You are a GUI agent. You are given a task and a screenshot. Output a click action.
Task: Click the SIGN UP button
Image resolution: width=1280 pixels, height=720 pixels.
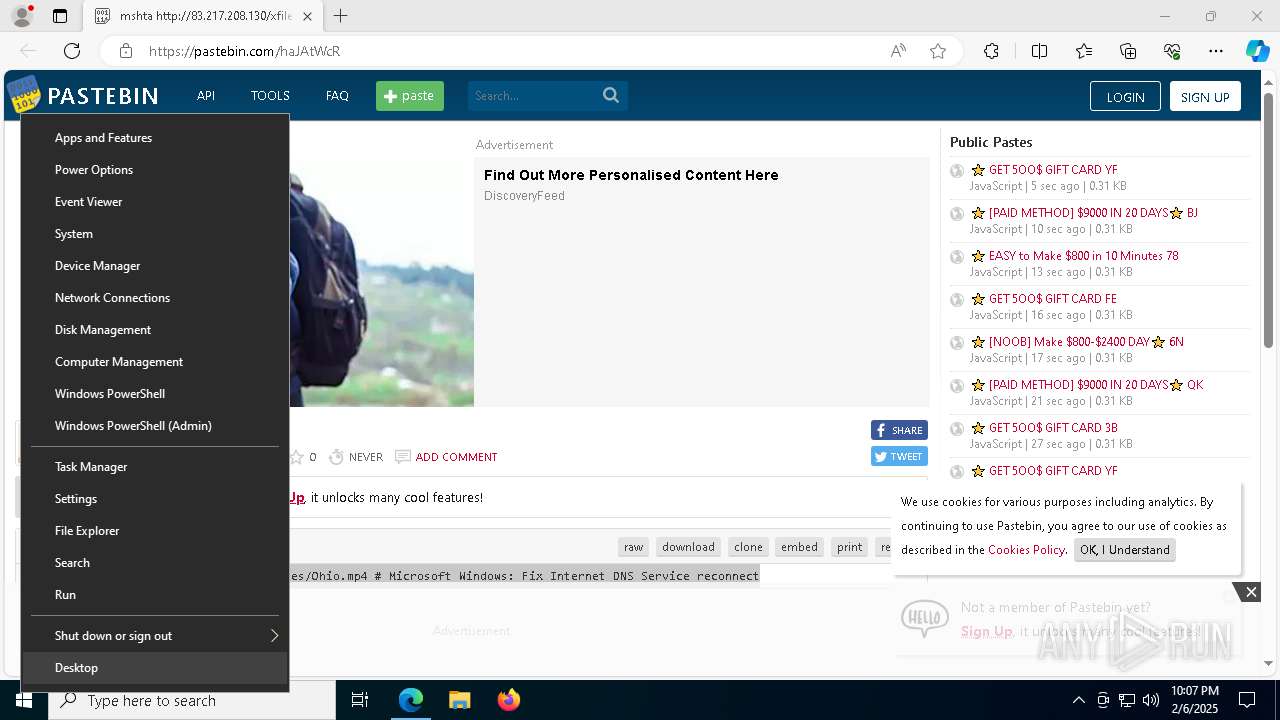[x=1205, y=96]
